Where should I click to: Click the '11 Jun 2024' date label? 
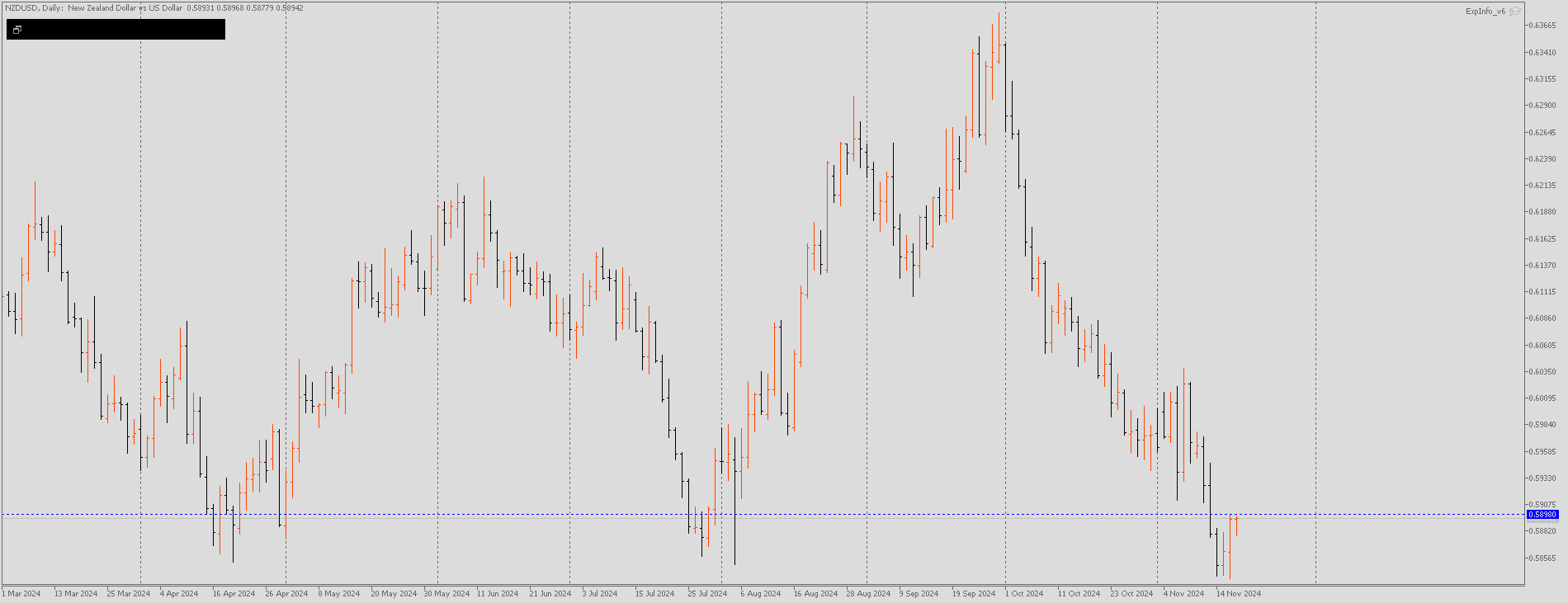[x=498, y=594]
